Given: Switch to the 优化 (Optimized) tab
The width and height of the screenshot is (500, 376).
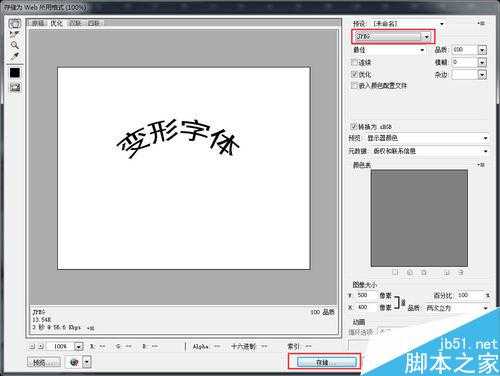Looking at the screenshot, I should click(57, 23).
